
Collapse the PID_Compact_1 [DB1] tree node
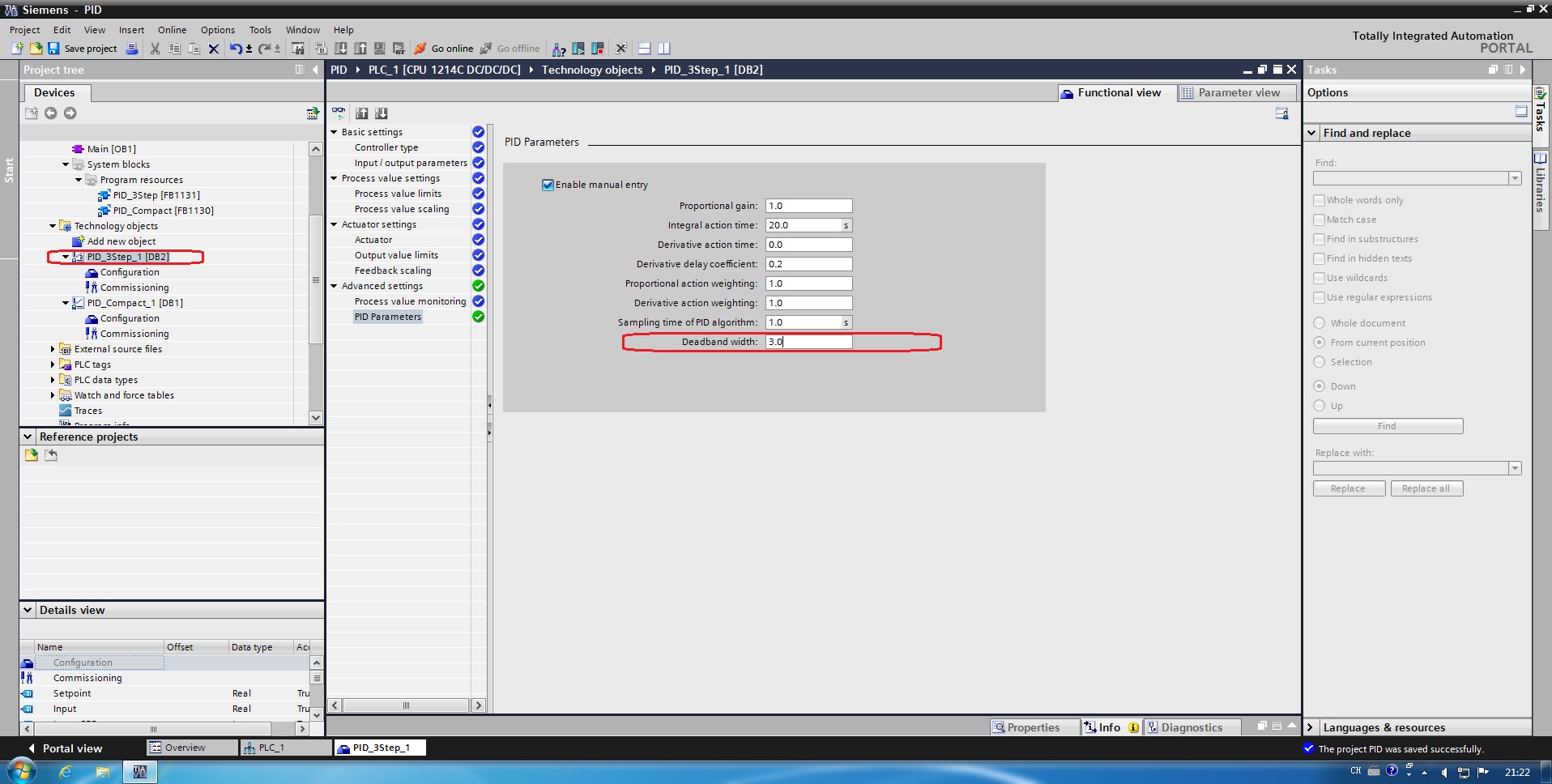pos(66,303)
